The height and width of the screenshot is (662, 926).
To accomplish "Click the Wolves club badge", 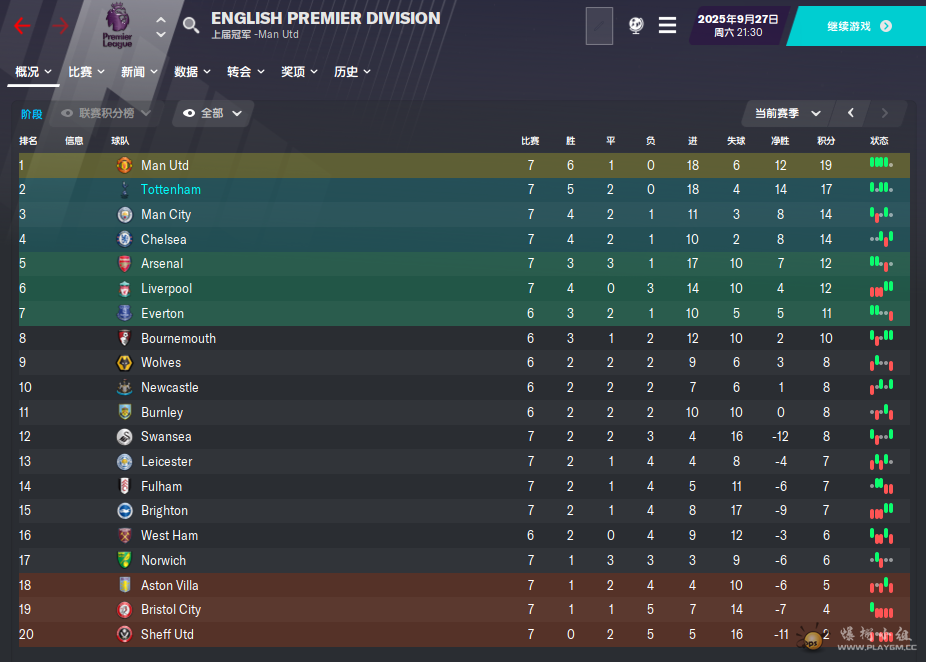I will point(125,363).
